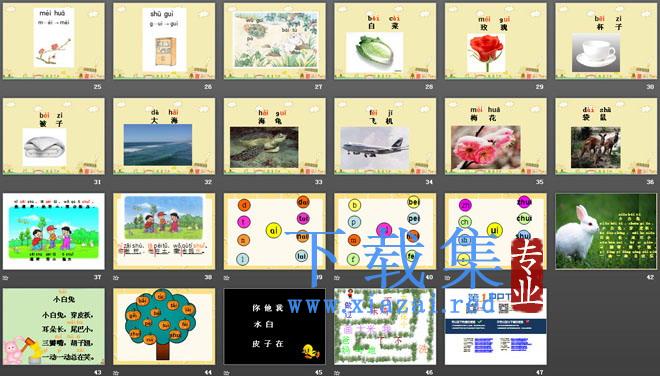
Task: Select slide 38 with children and pinyin text
Action: pos(164,231)
